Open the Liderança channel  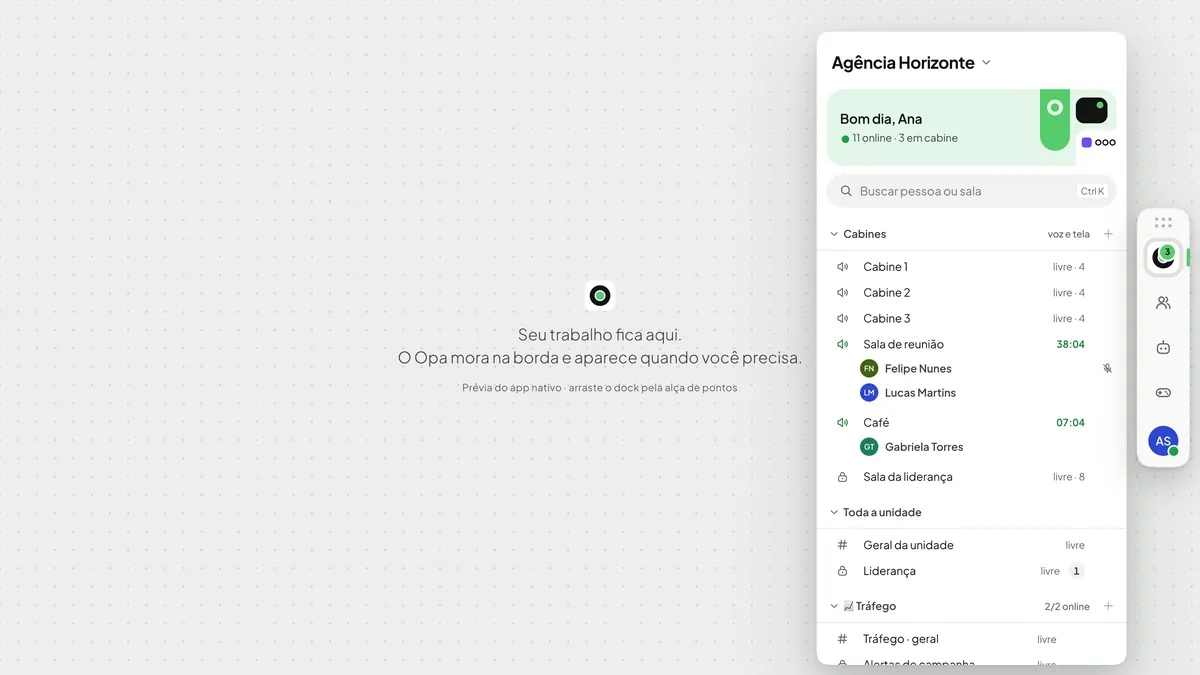(x=971, y=571)
